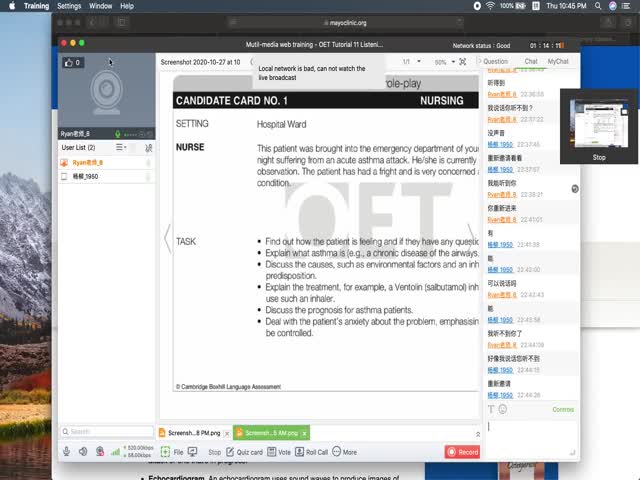This screenshot has height=480, width=640.
Task: Click the green Control link in chat
Action: pyautogui.click(x=563, y=409)
